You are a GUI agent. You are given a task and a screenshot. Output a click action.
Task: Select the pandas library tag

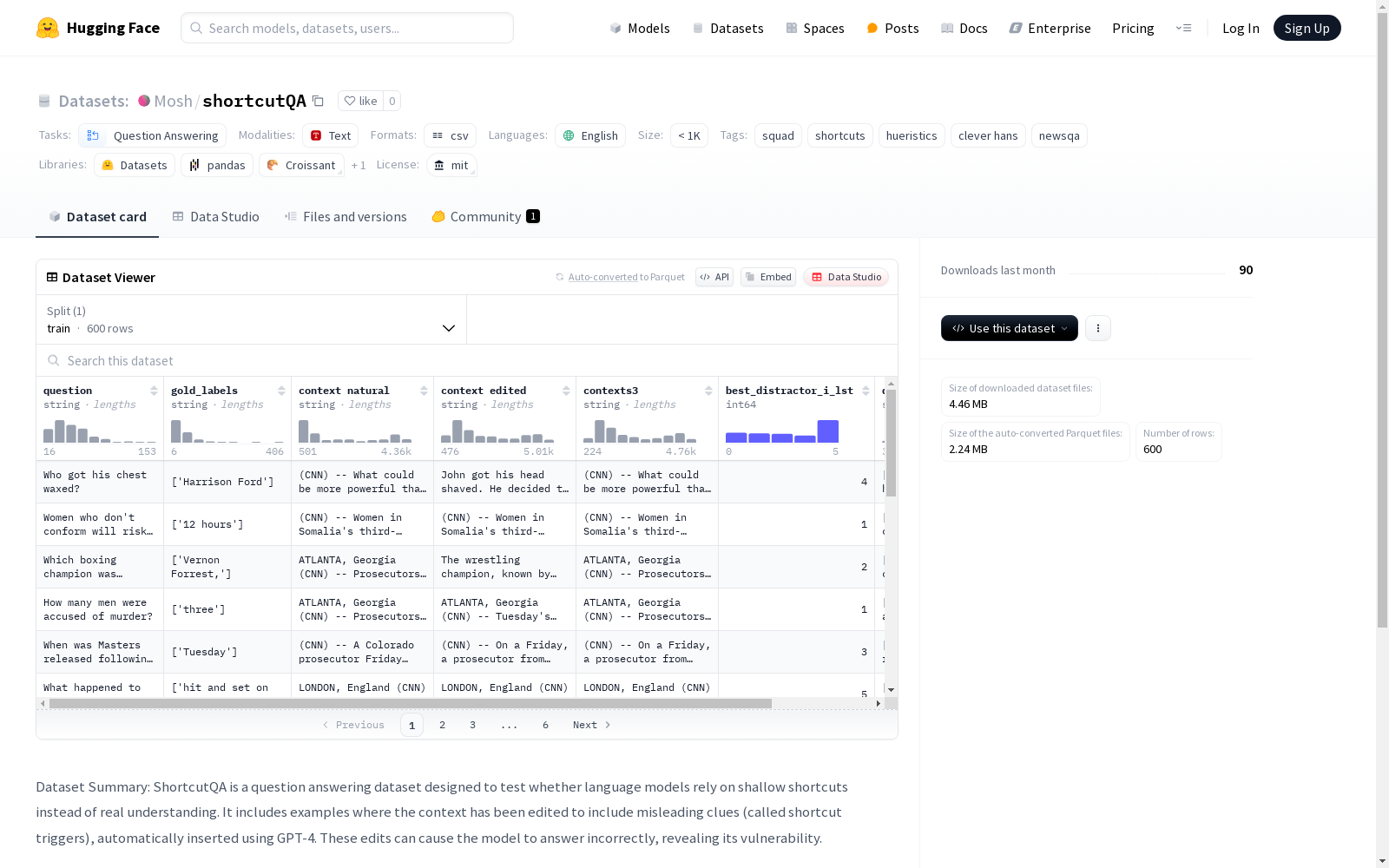tap(217, 165)
